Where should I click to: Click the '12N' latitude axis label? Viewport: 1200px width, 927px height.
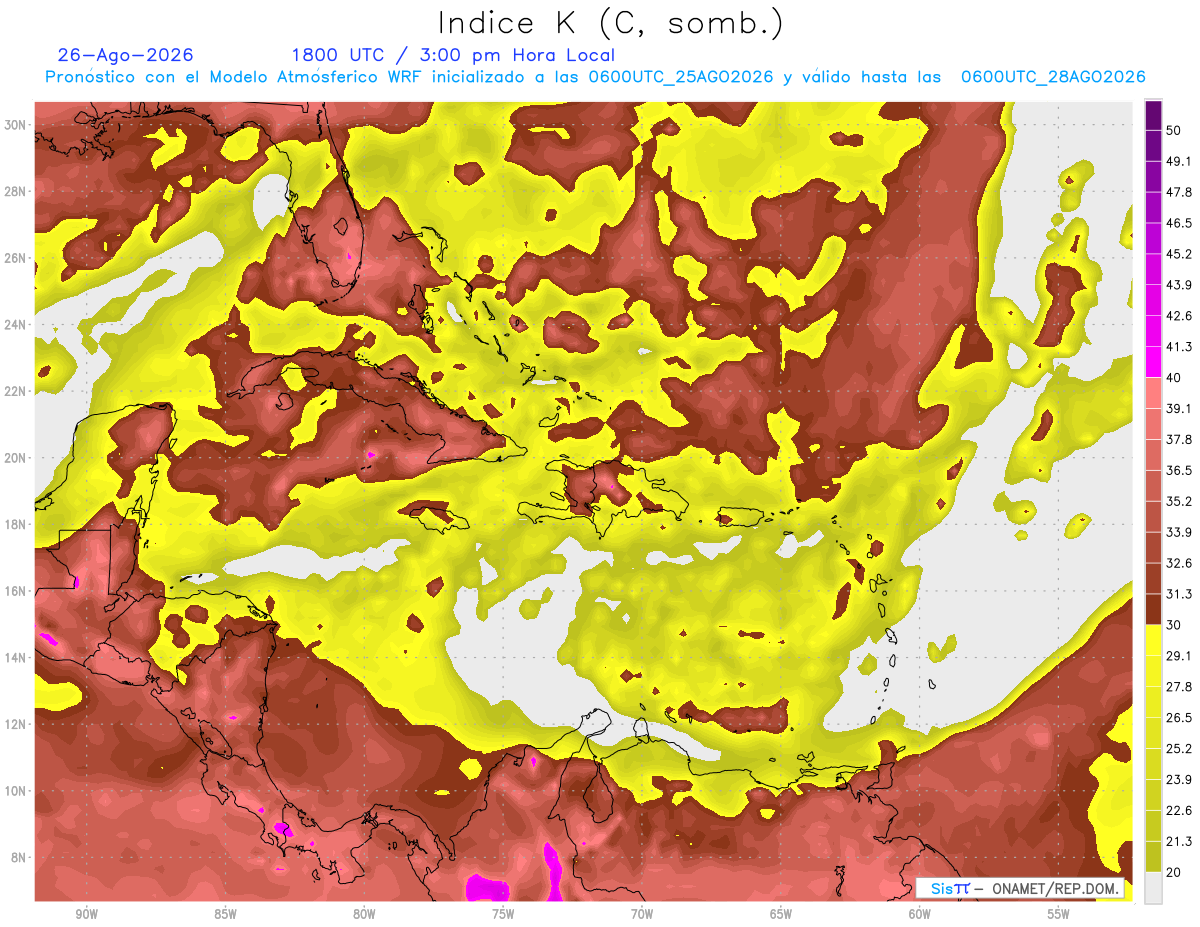coord(15,724)
